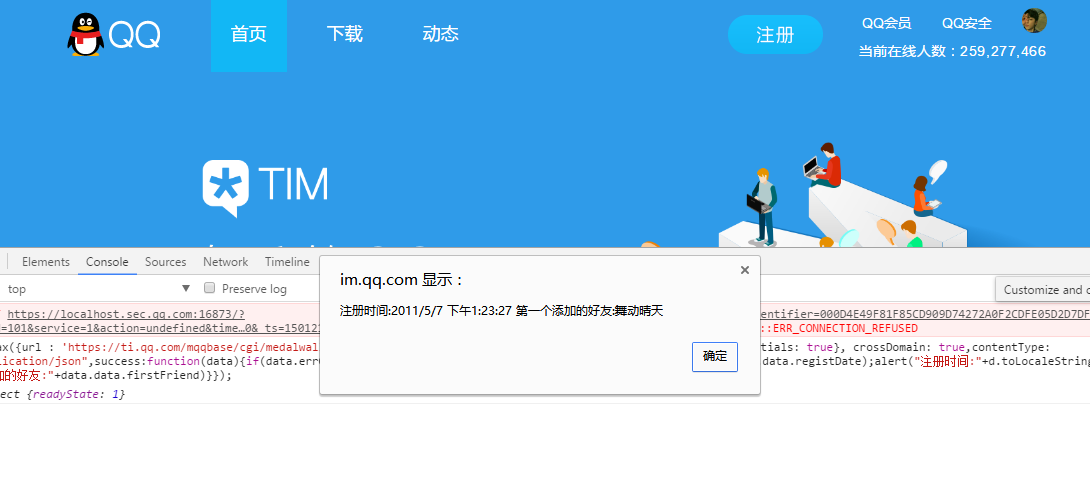
Task: Click the 当前在线人数 counter text
Action: coord(952,51)
